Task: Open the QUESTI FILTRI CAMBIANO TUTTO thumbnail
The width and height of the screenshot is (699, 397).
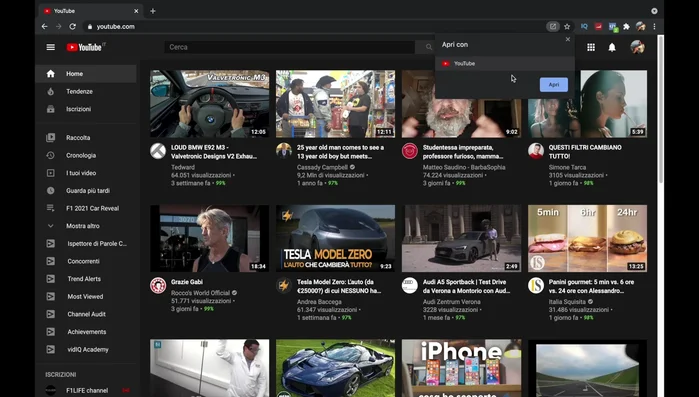Action: [587, 103]
